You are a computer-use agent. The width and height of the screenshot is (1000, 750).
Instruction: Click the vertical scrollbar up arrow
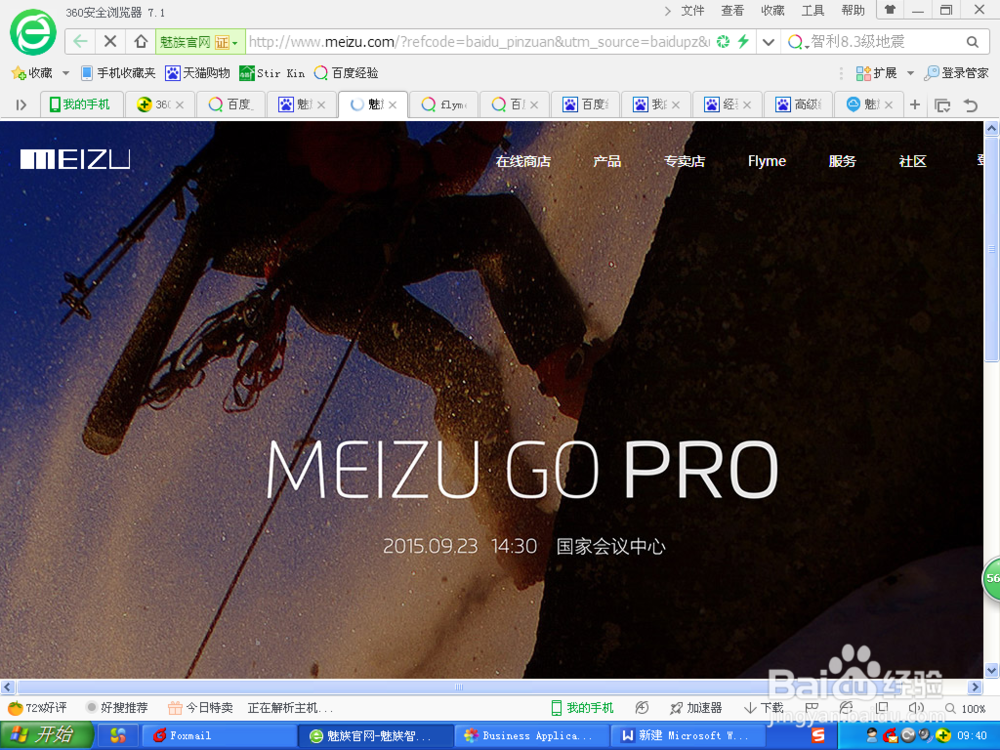pyautogui.click(x=992, y=129)
